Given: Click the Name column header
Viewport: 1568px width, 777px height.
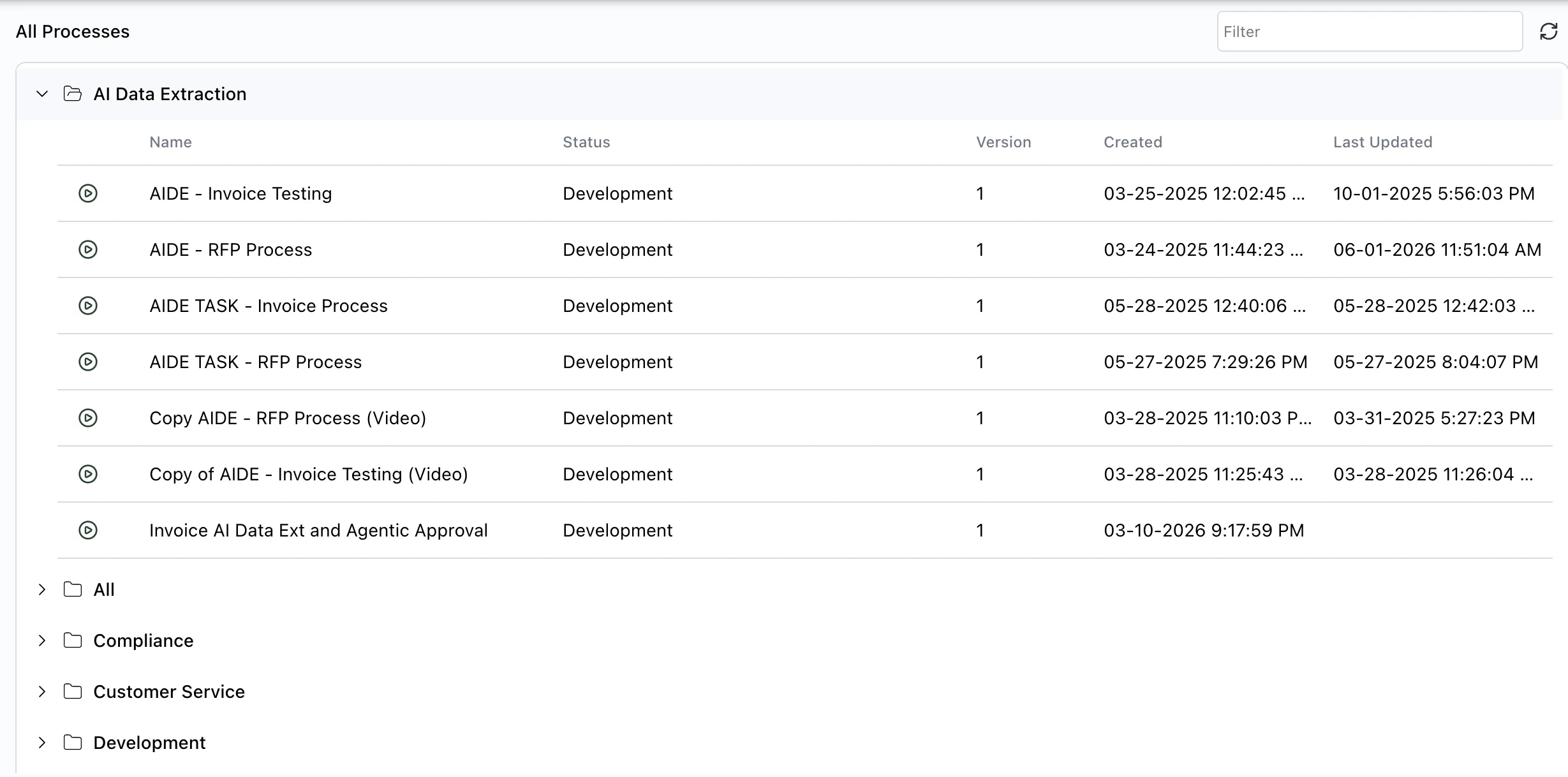Looking at the screenshot, I should (x=170, y=142).
